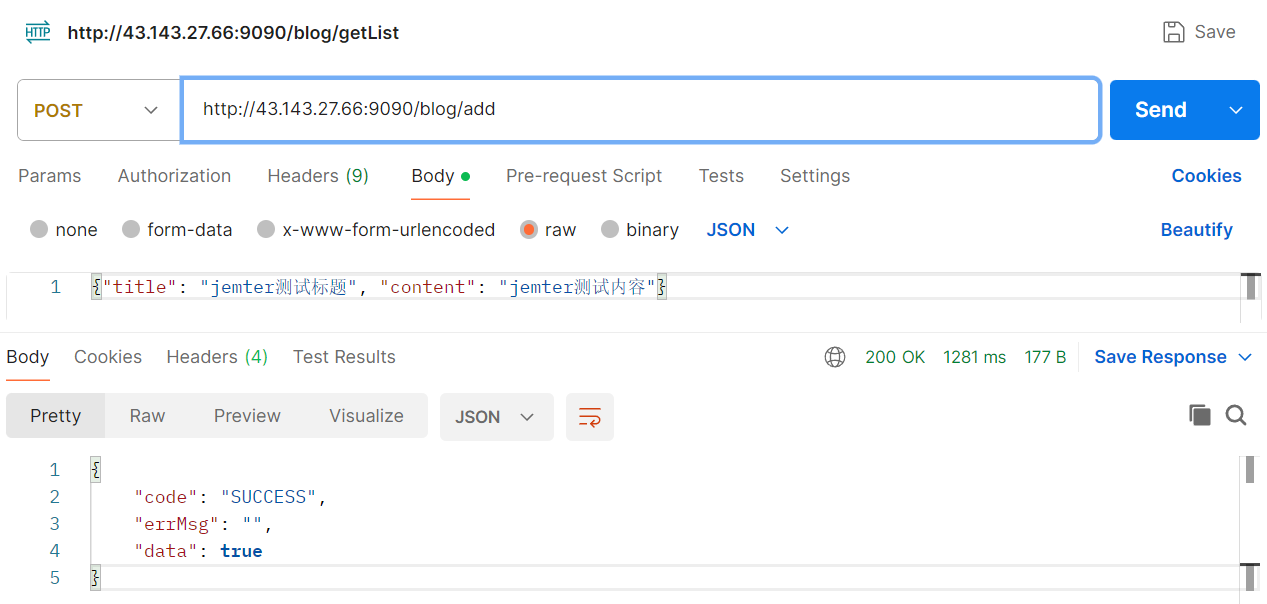Switch to Preview response view
Viewport: 1267px width, 604px height.
[x=247, y=416]
